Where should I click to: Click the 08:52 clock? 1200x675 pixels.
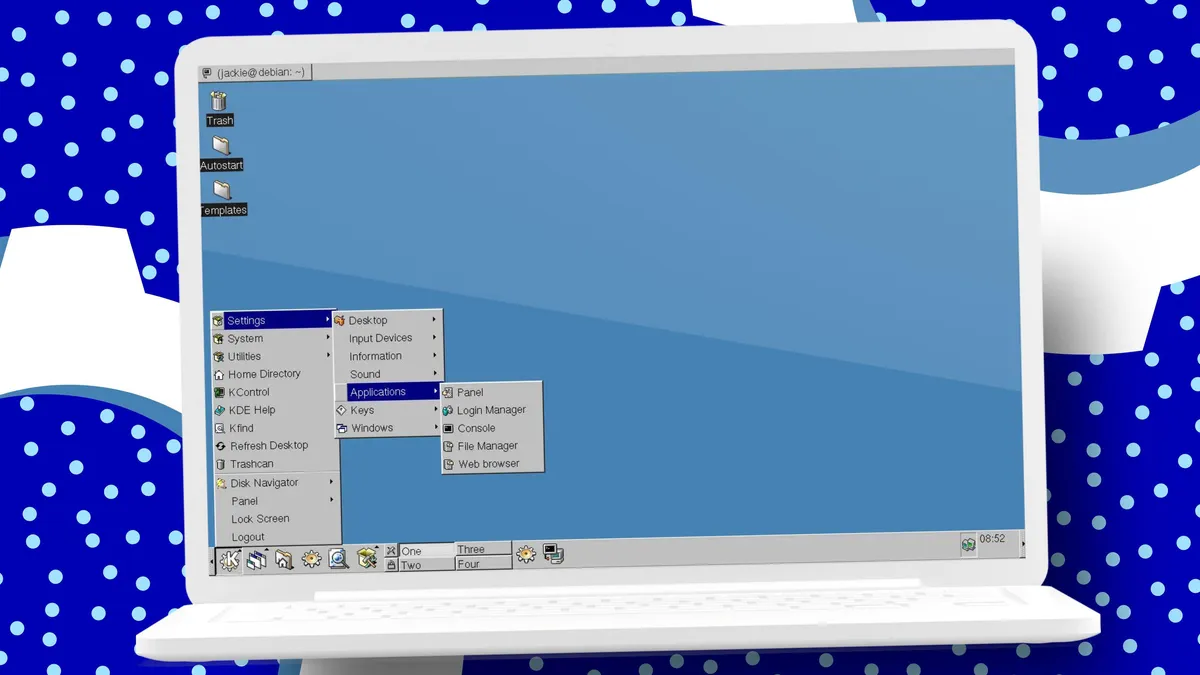(x=992, y=539)
